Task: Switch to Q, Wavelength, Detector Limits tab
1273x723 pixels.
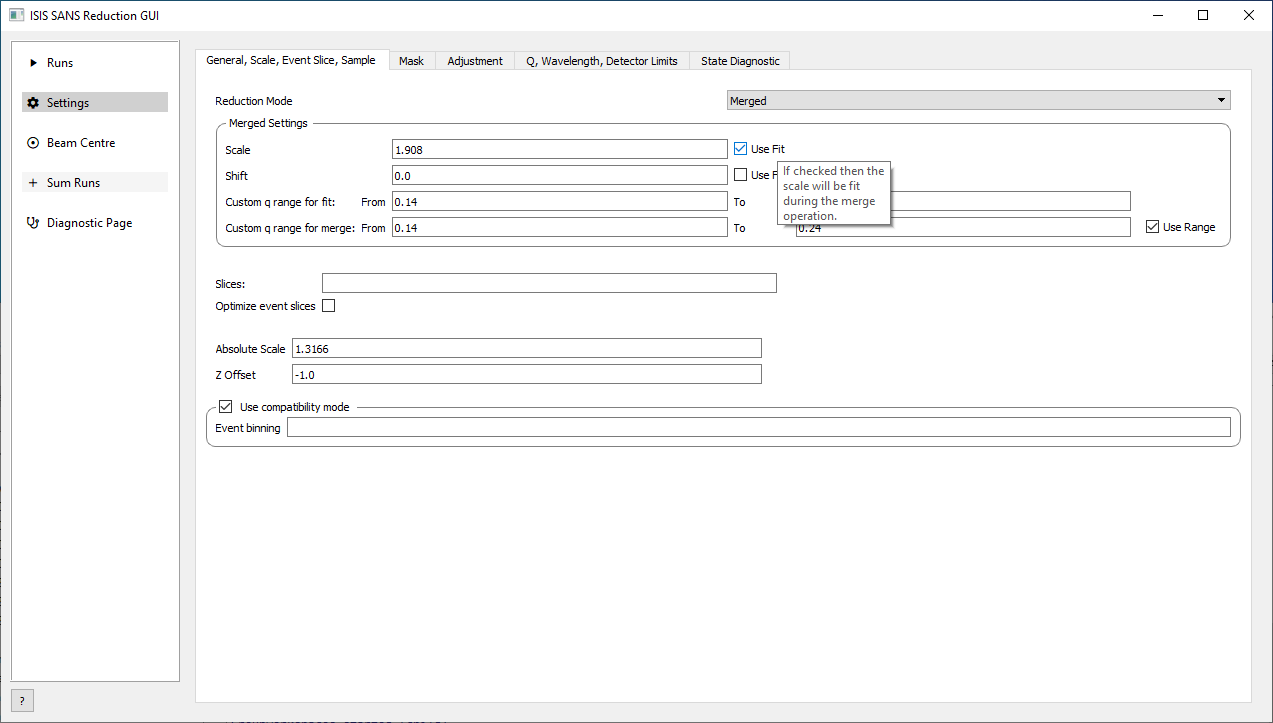Action: click(601, 61)
